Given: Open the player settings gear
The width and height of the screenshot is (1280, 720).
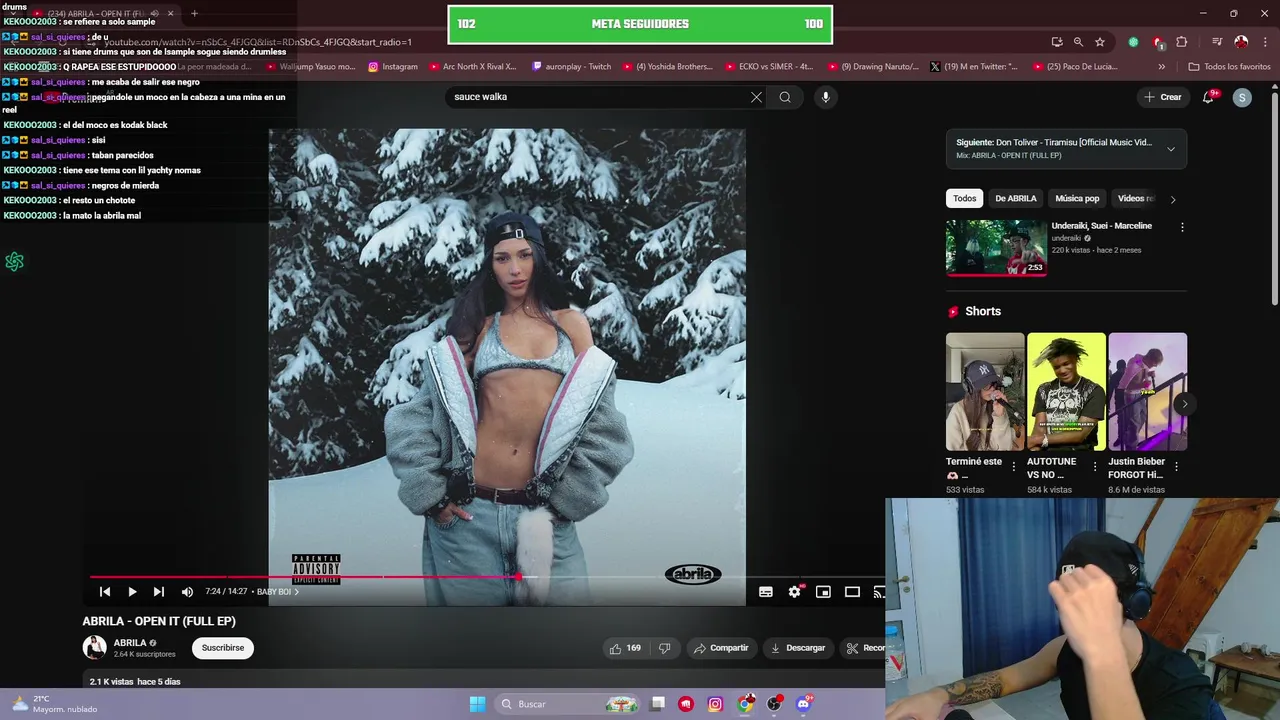Looking at the screenshot, I should (x=794, y=592).
